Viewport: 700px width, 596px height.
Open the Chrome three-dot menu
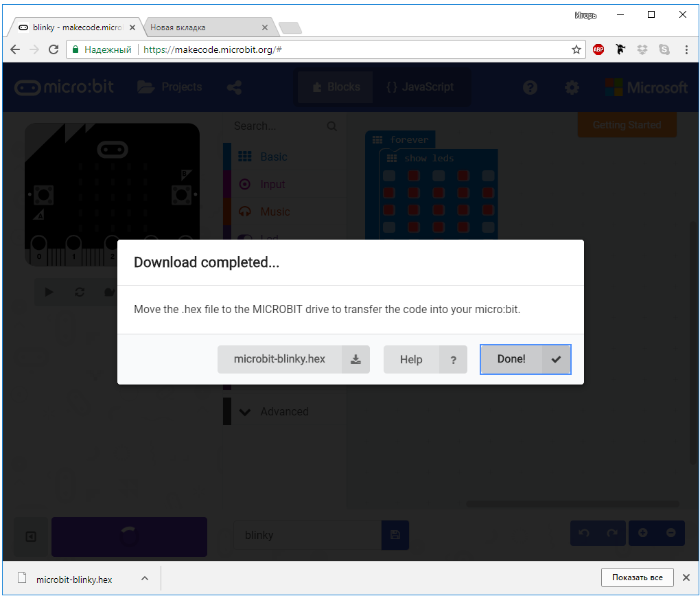685,49
